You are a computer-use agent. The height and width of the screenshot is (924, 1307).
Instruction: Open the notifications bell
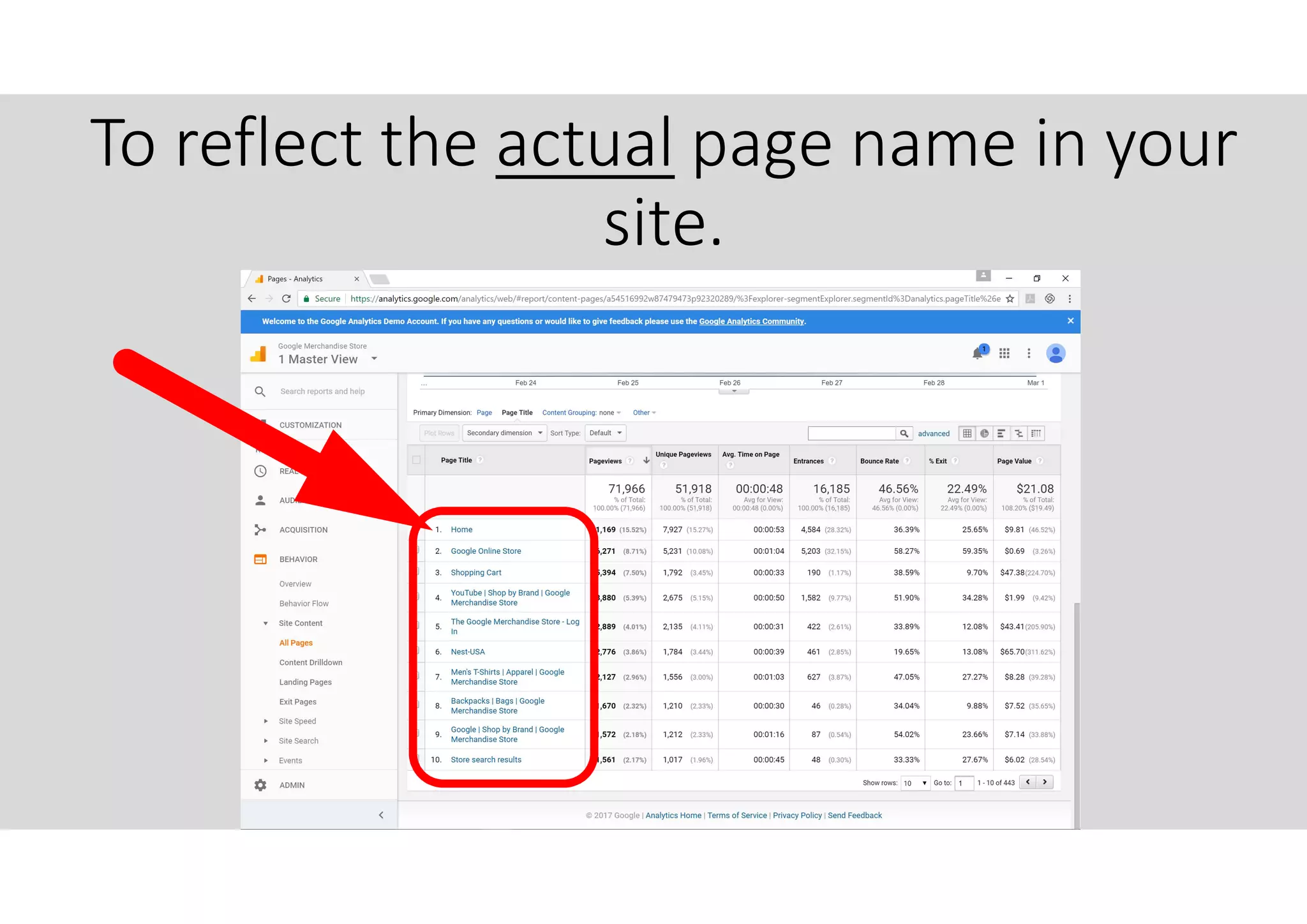coord(978,353)
